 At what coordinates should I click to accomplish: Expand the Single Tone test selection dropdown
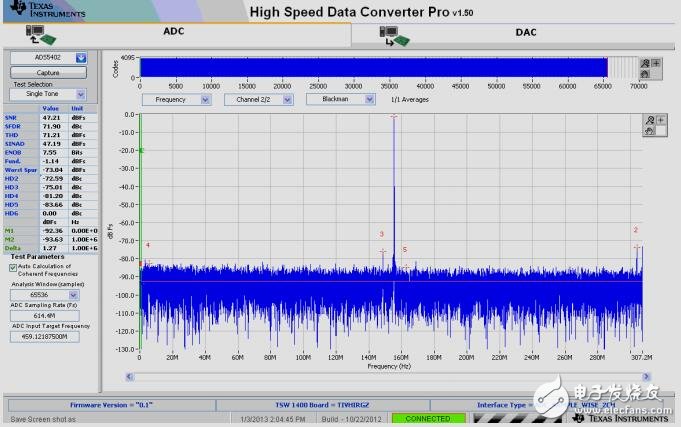[80, 94]
